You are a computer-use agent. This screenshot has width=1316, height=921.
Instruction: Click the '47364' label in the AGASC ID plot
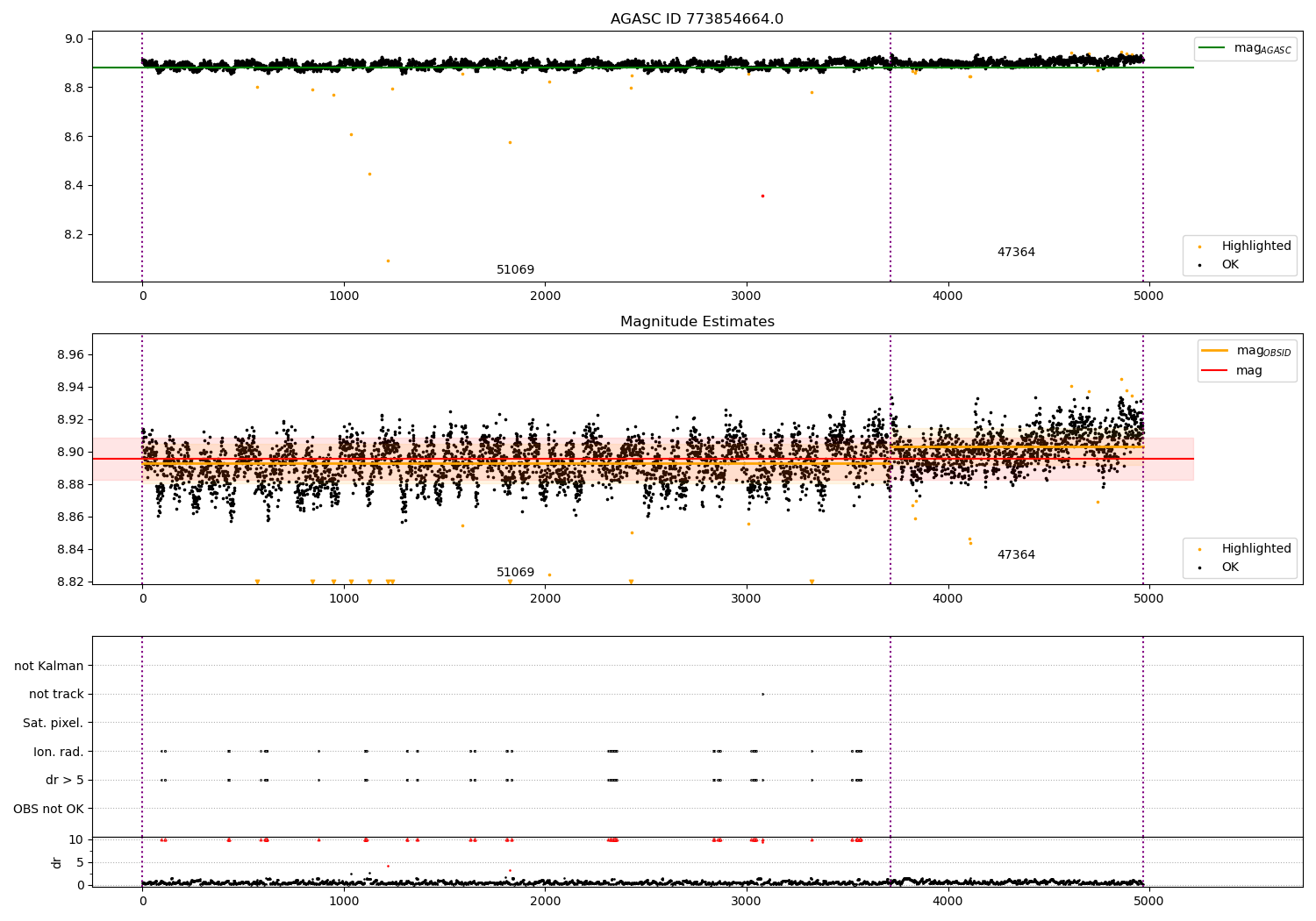click(1016, 253)
